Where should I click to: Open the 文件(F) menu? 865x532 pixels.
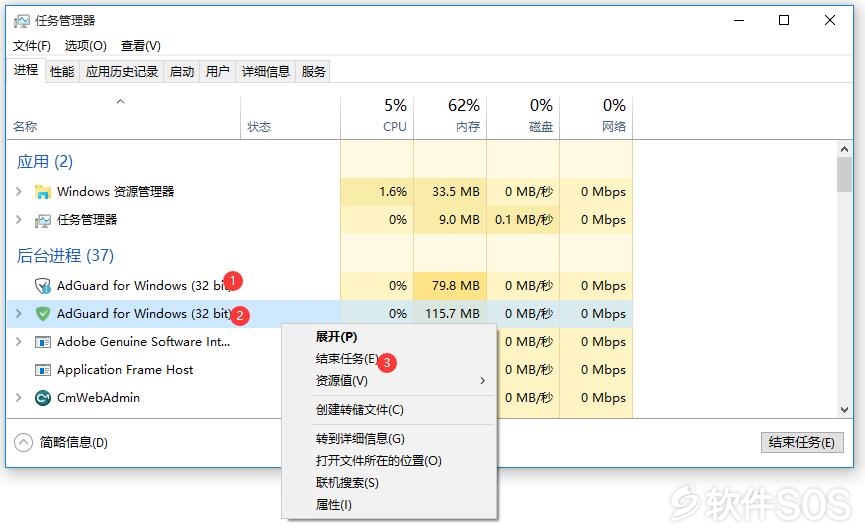[x=32, y=46]
